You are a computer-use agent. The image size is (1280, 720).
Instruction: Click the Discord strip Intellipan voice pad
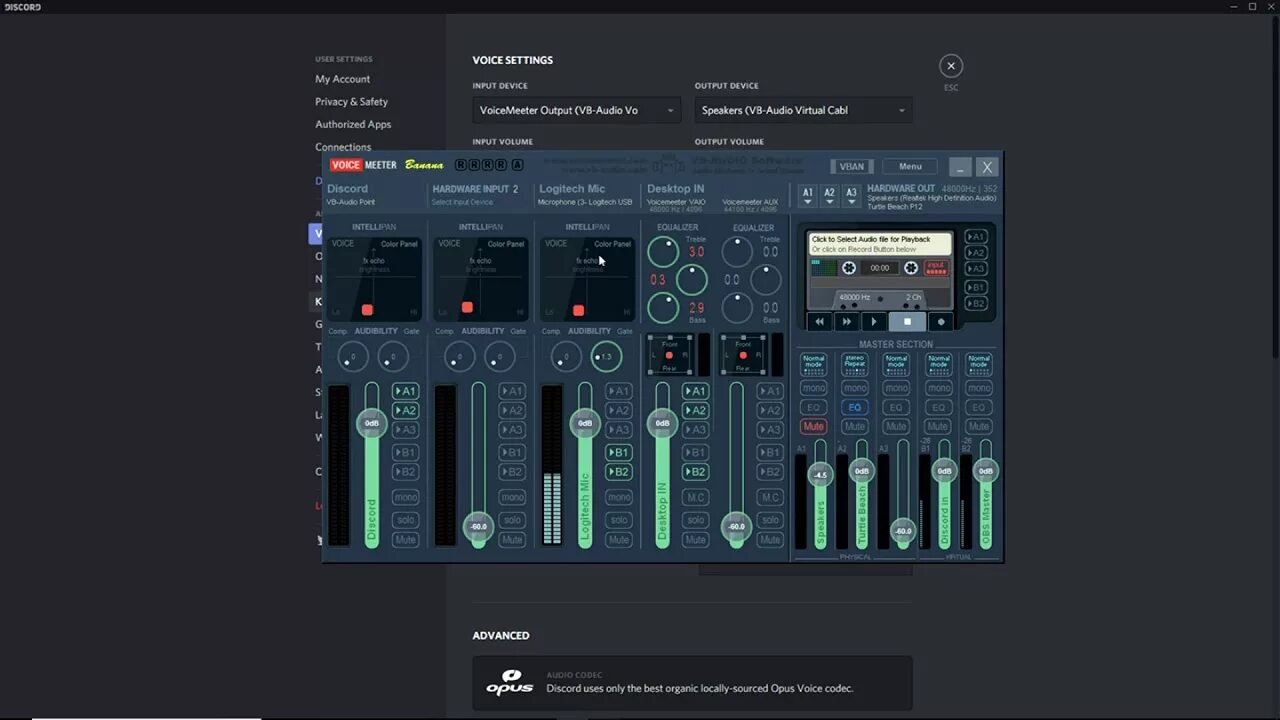point(374,280)
